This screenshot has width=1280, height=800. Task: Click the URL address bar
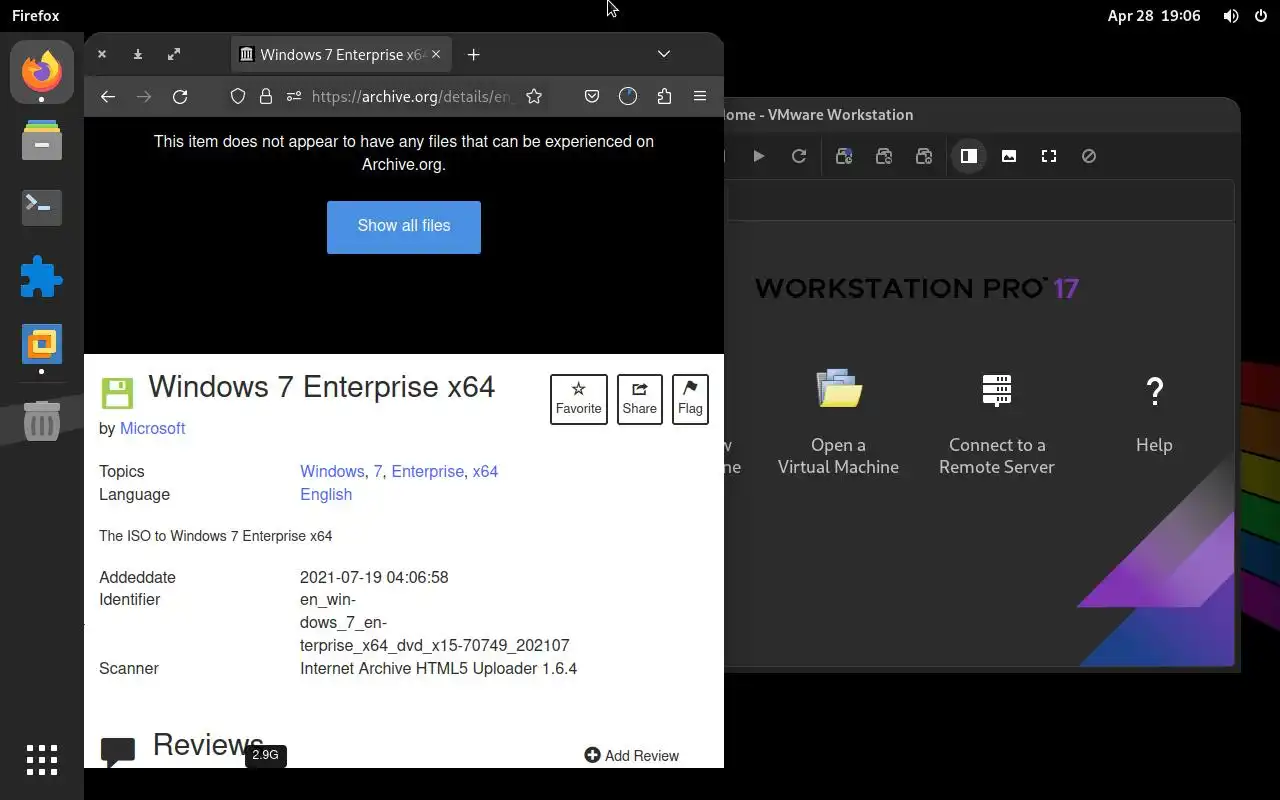coord(413,96)
